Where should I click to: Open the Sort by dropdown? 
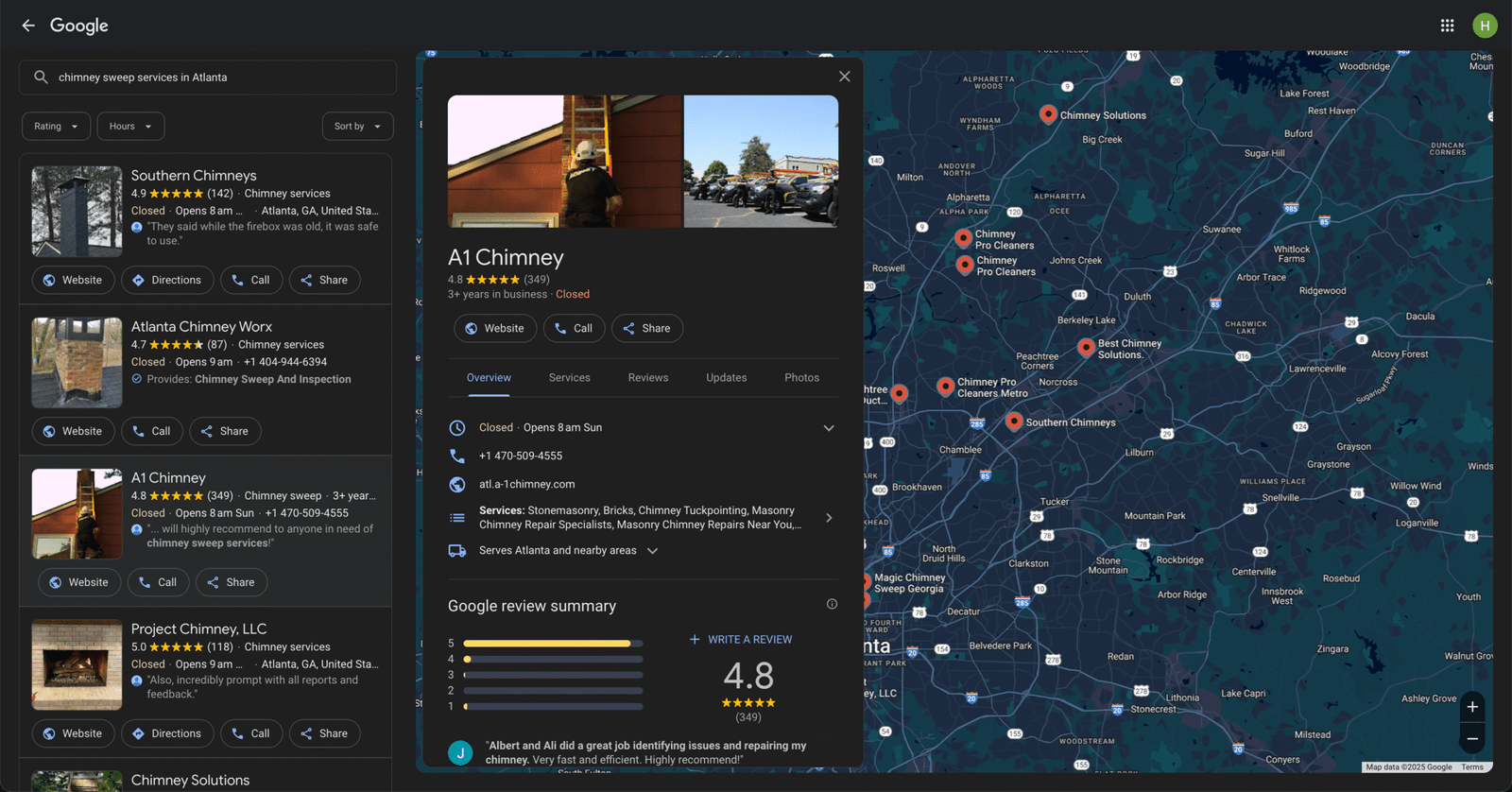(x=357, y=126)
